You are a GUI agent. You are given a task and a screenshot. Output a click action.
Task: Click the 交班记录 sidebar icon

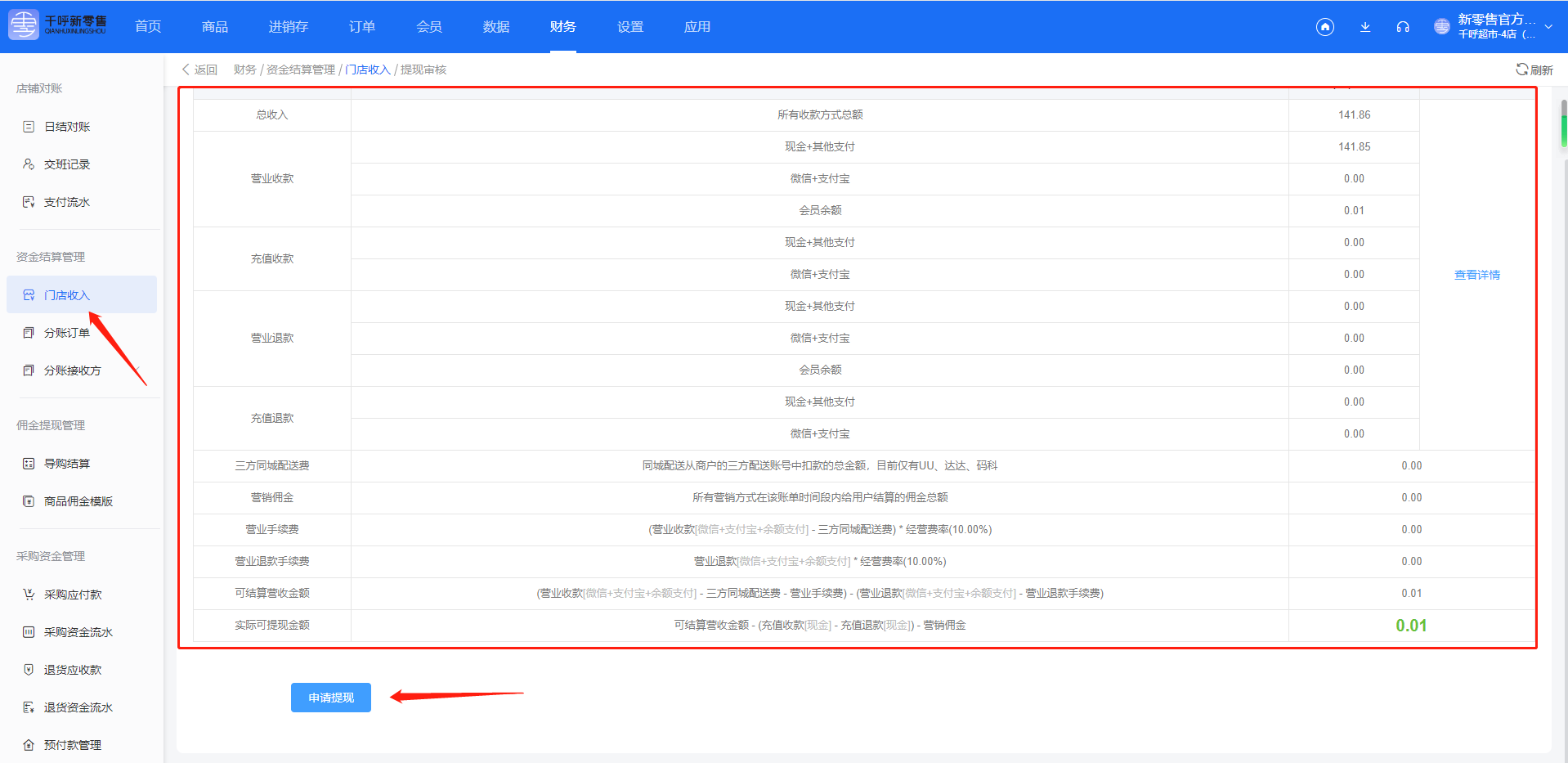(x=29, y=164)
